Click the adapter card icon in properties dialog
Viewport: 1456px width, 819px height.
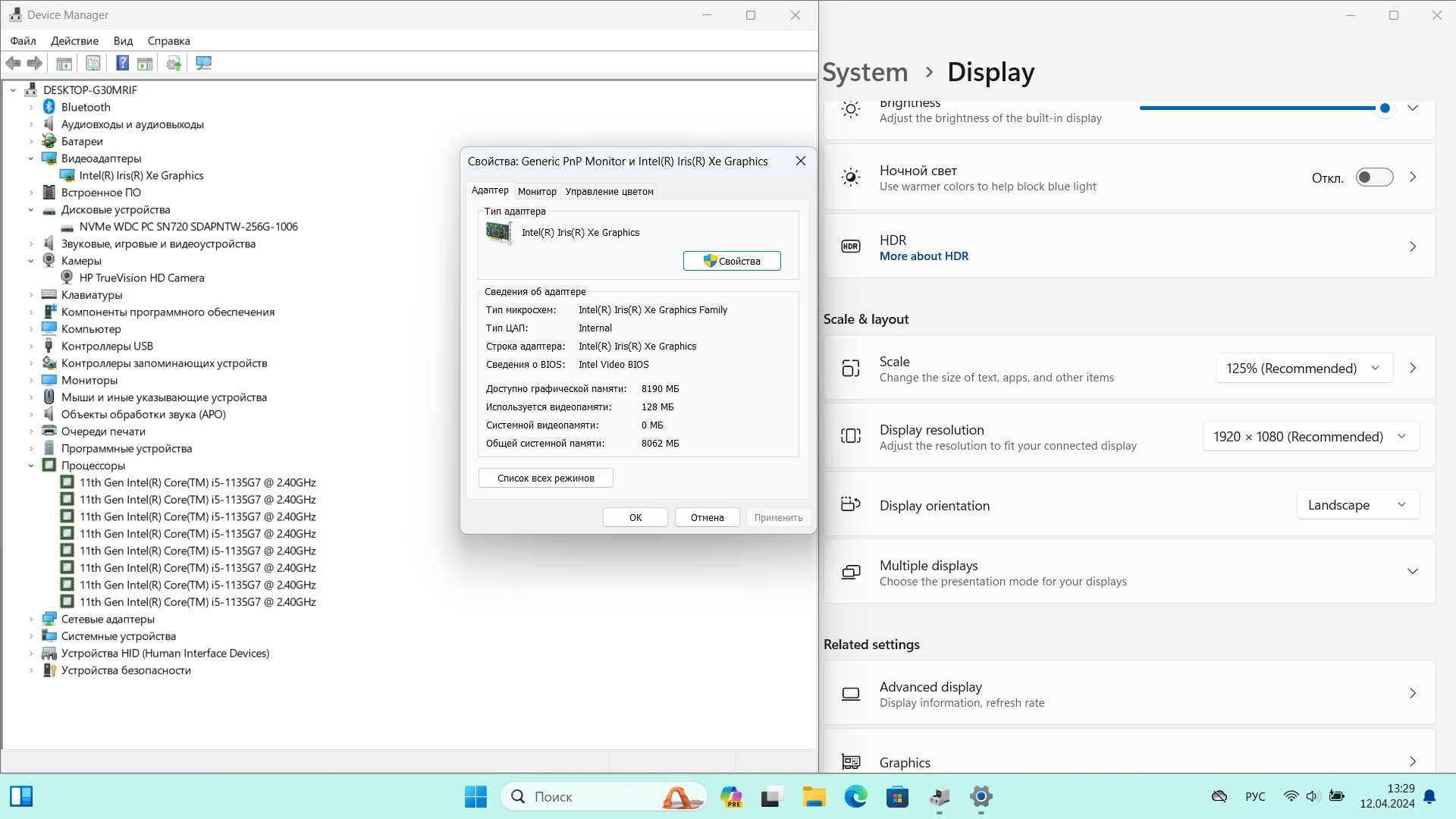499,233
